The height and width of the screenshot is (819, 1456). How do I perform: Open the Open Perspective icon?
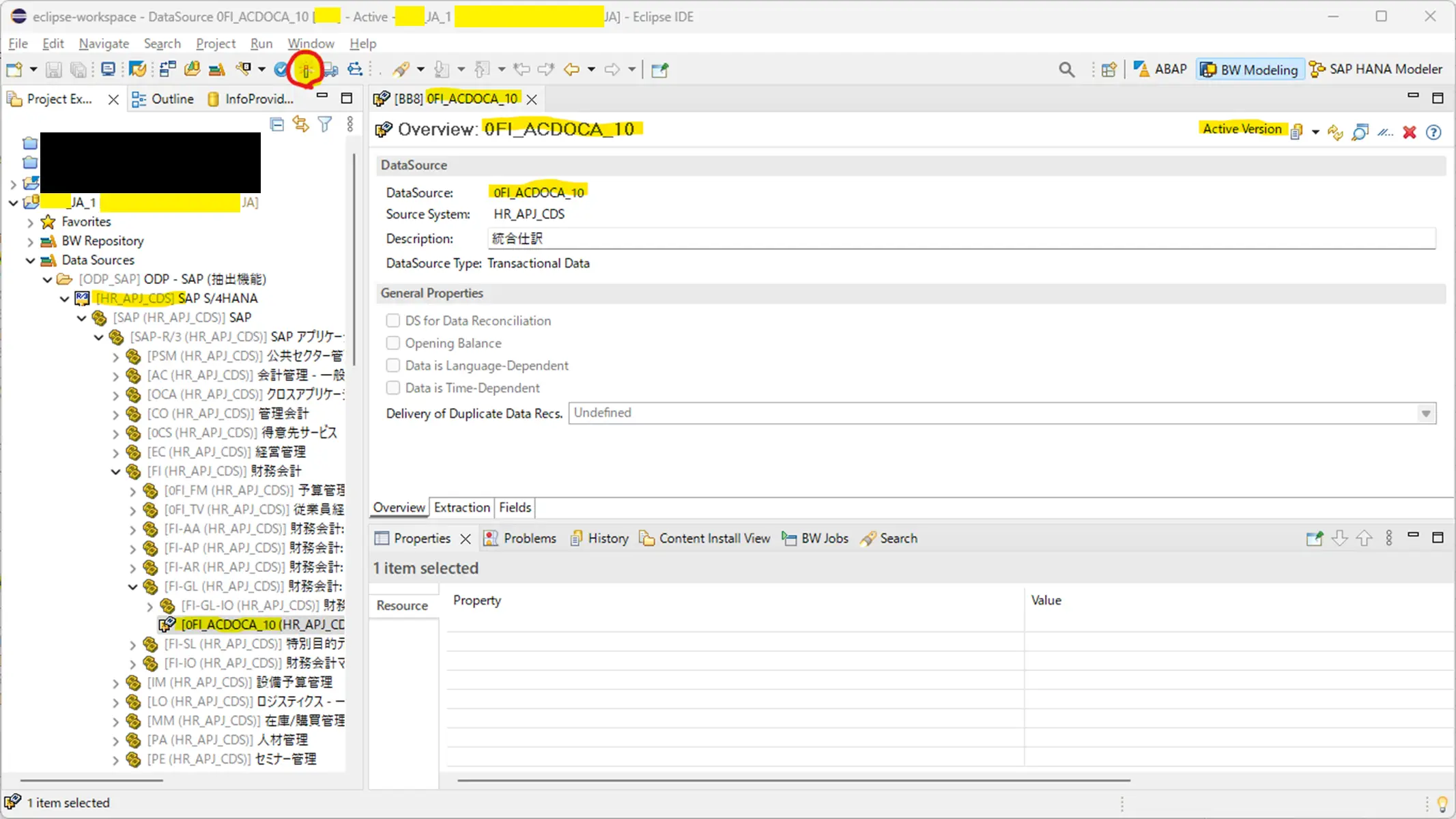pyautogui.click(x=1109, y=70)
